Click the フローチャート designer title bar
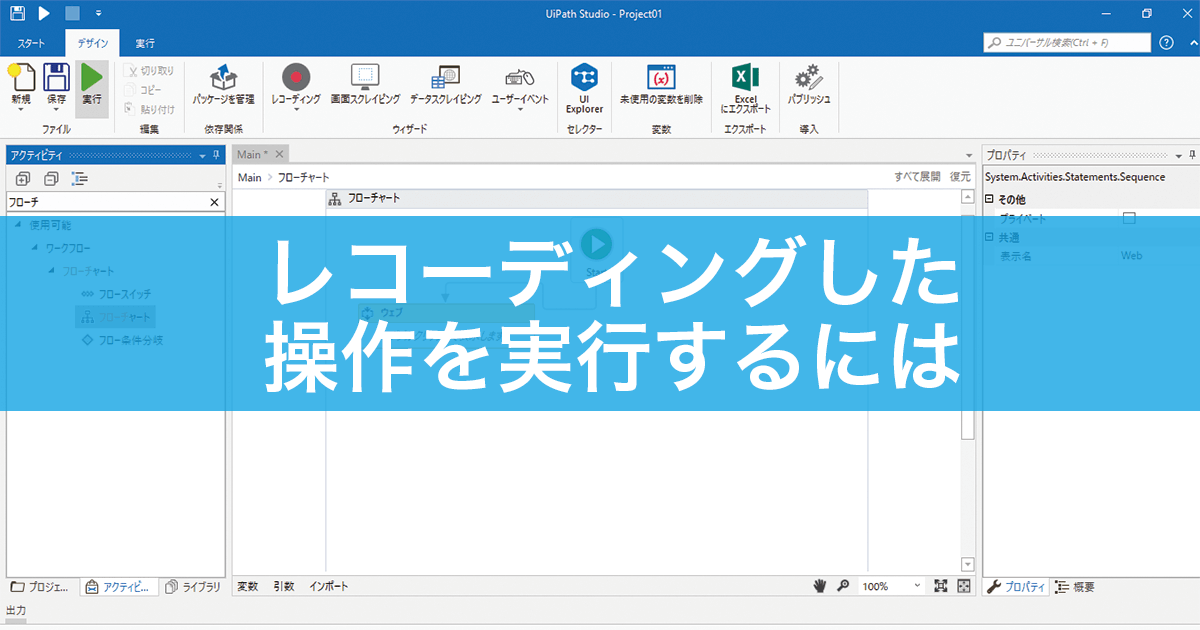The height and width of the screenshot is (630, 1200). [597, 198]
